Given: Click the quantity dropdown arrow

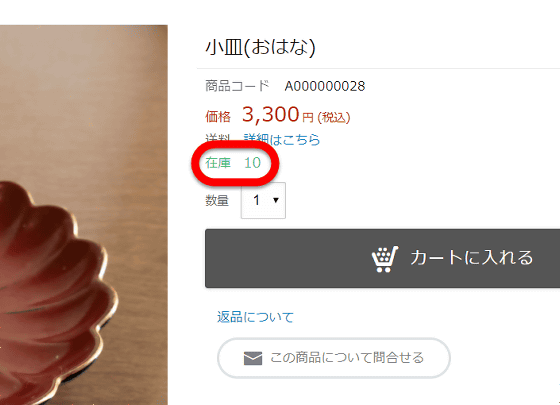Looking at the screenshot, I should 276,200.
